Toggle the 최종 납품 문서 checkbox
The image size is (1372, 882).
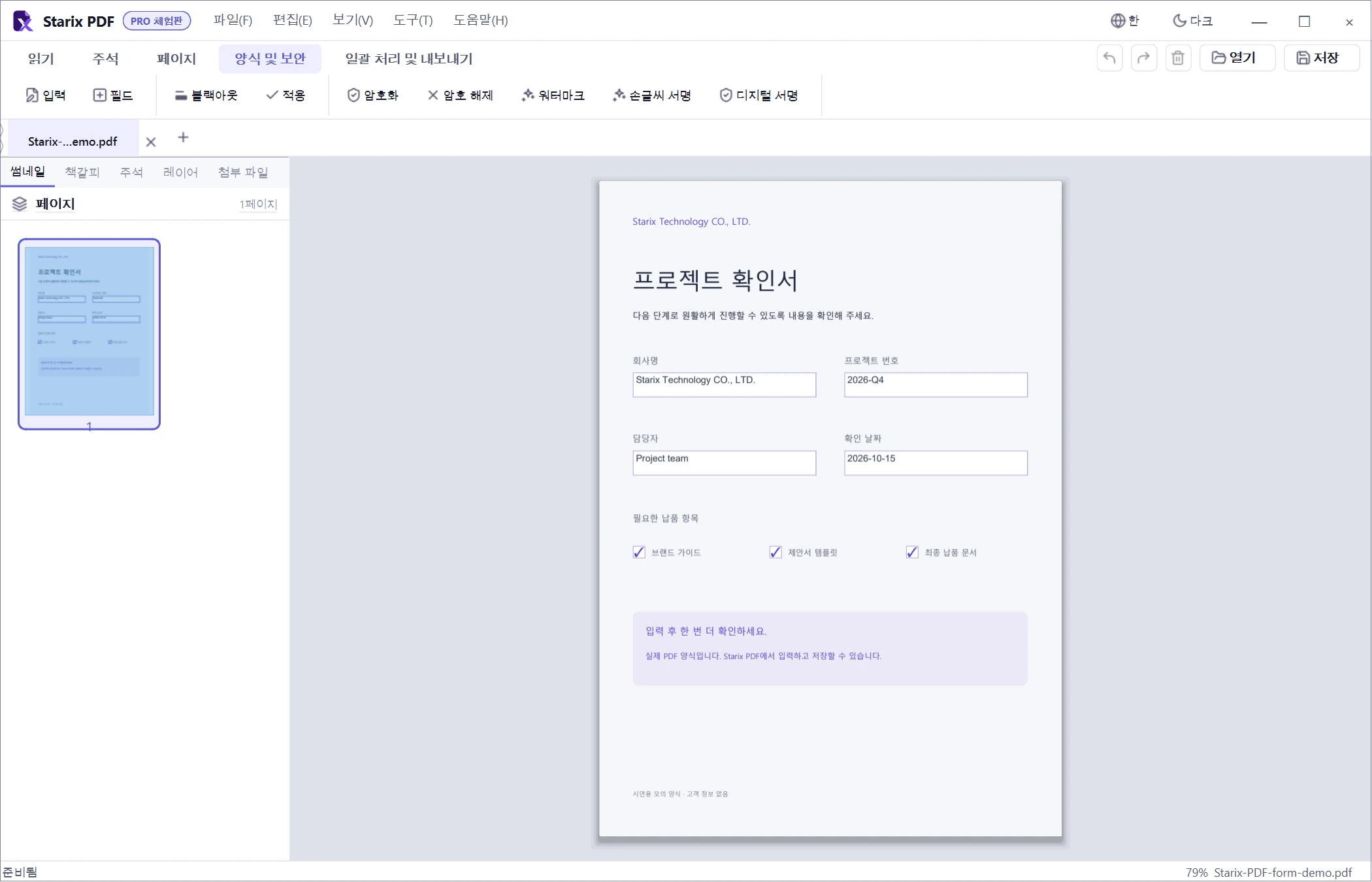tap(912, 552)
